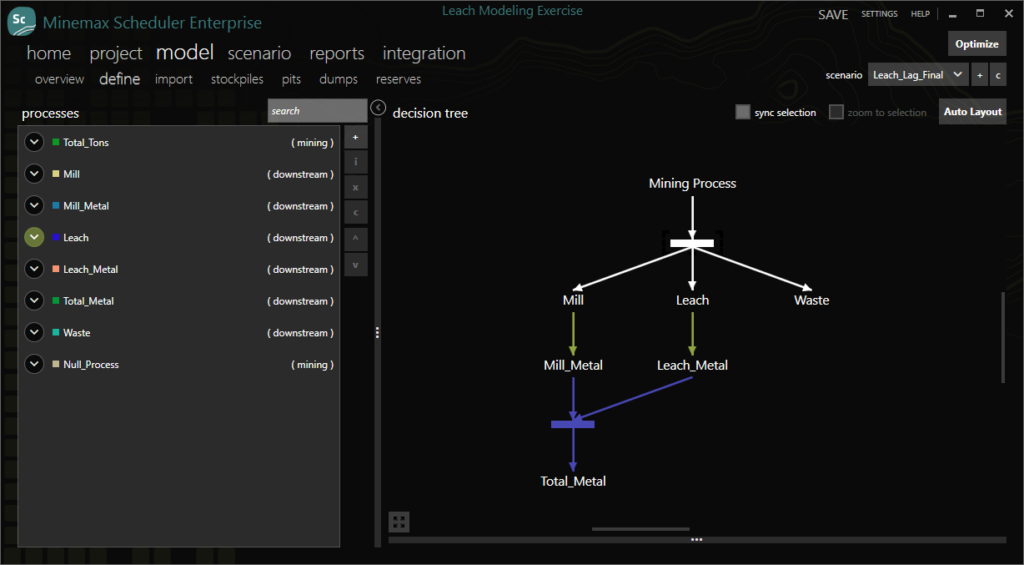
Task: Collapse the processes panel arrow icon
Action: click(377, 107)
